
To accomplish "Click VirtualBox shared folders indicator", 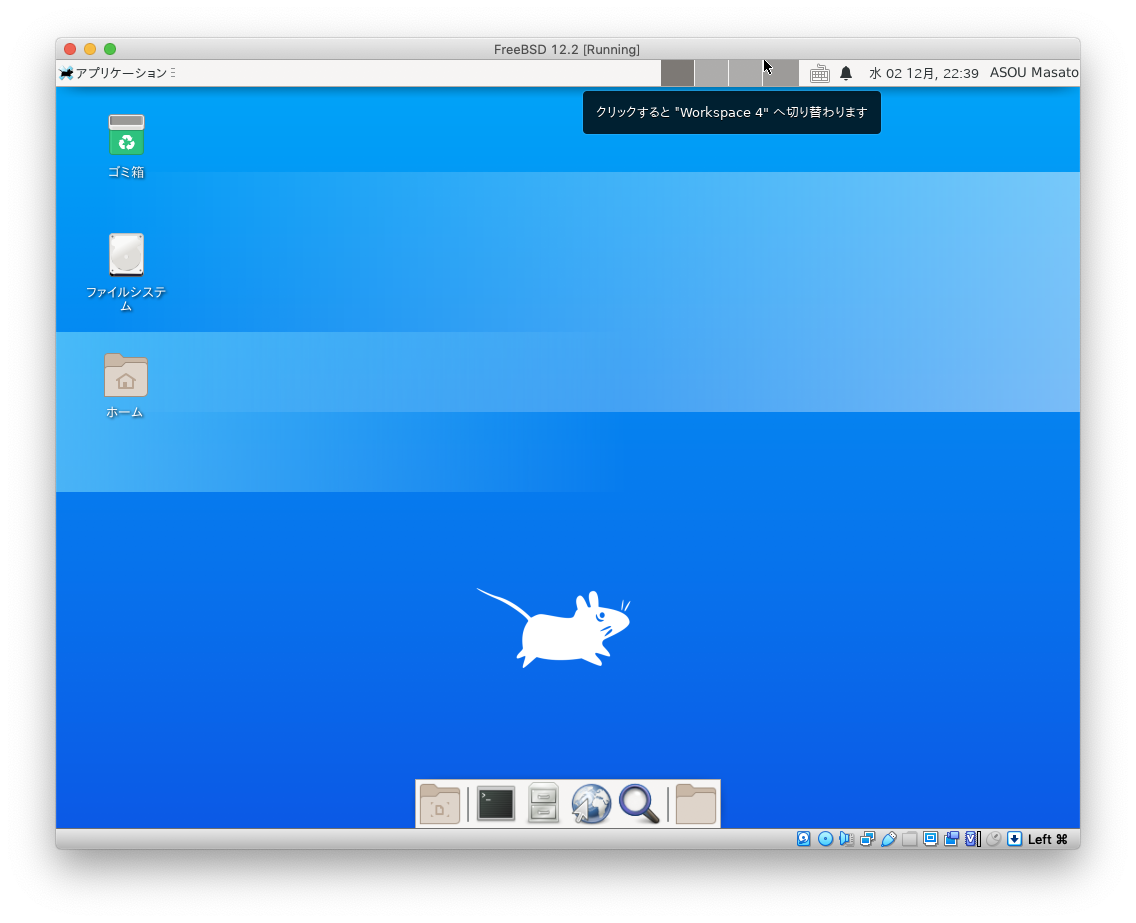I will pos(910,839).
